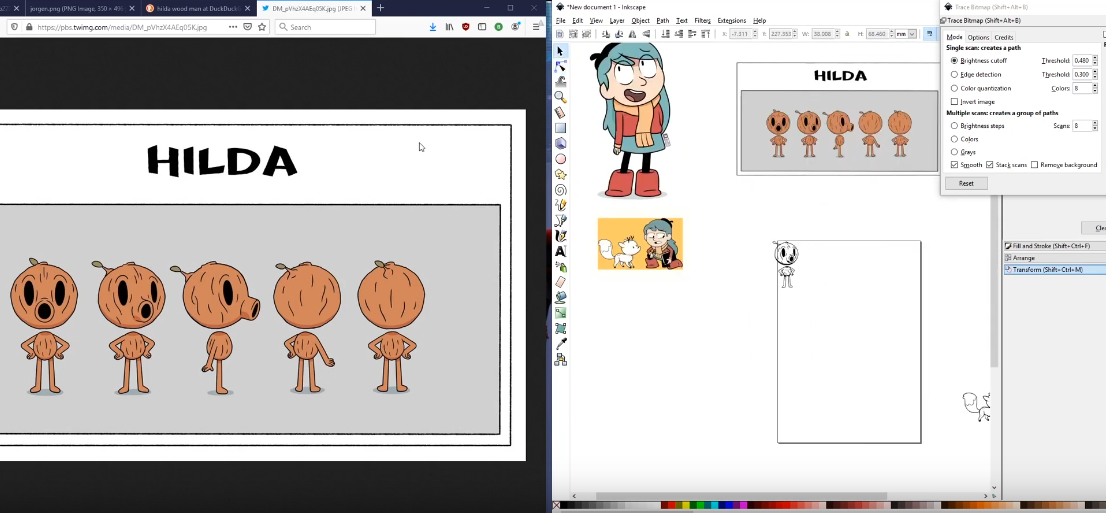Switch to Credits tab in Trace Bitmap

[1003, 37]
